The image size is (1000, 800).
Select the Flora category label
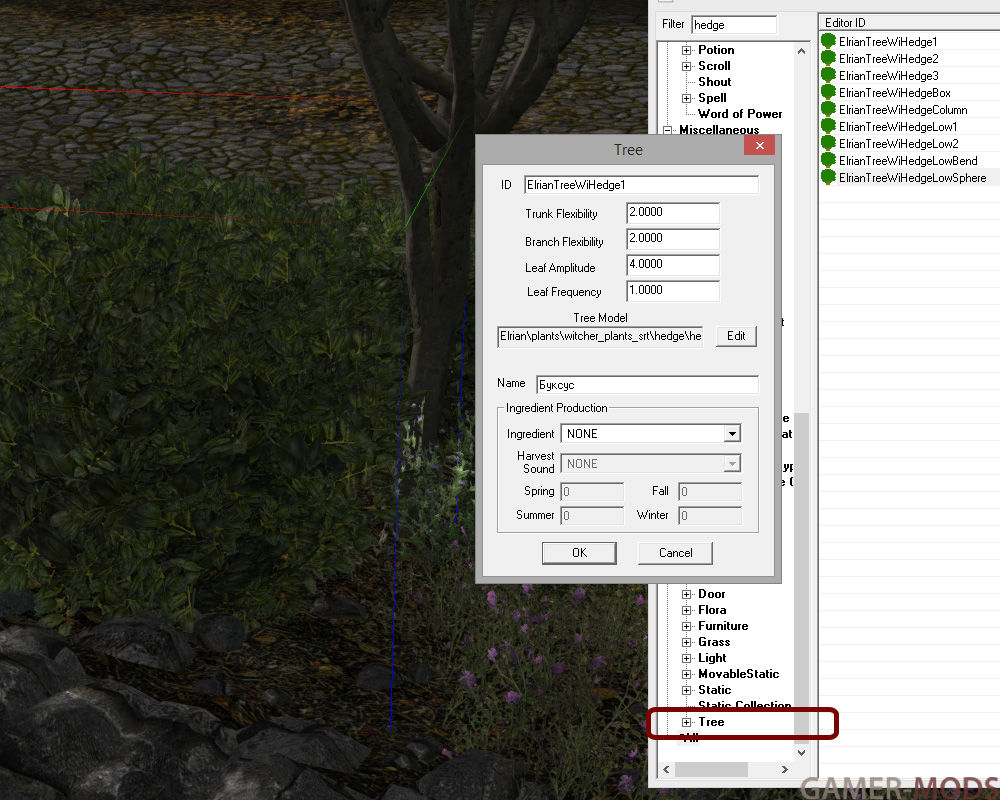pyautogui.click(x=712, y=610)
